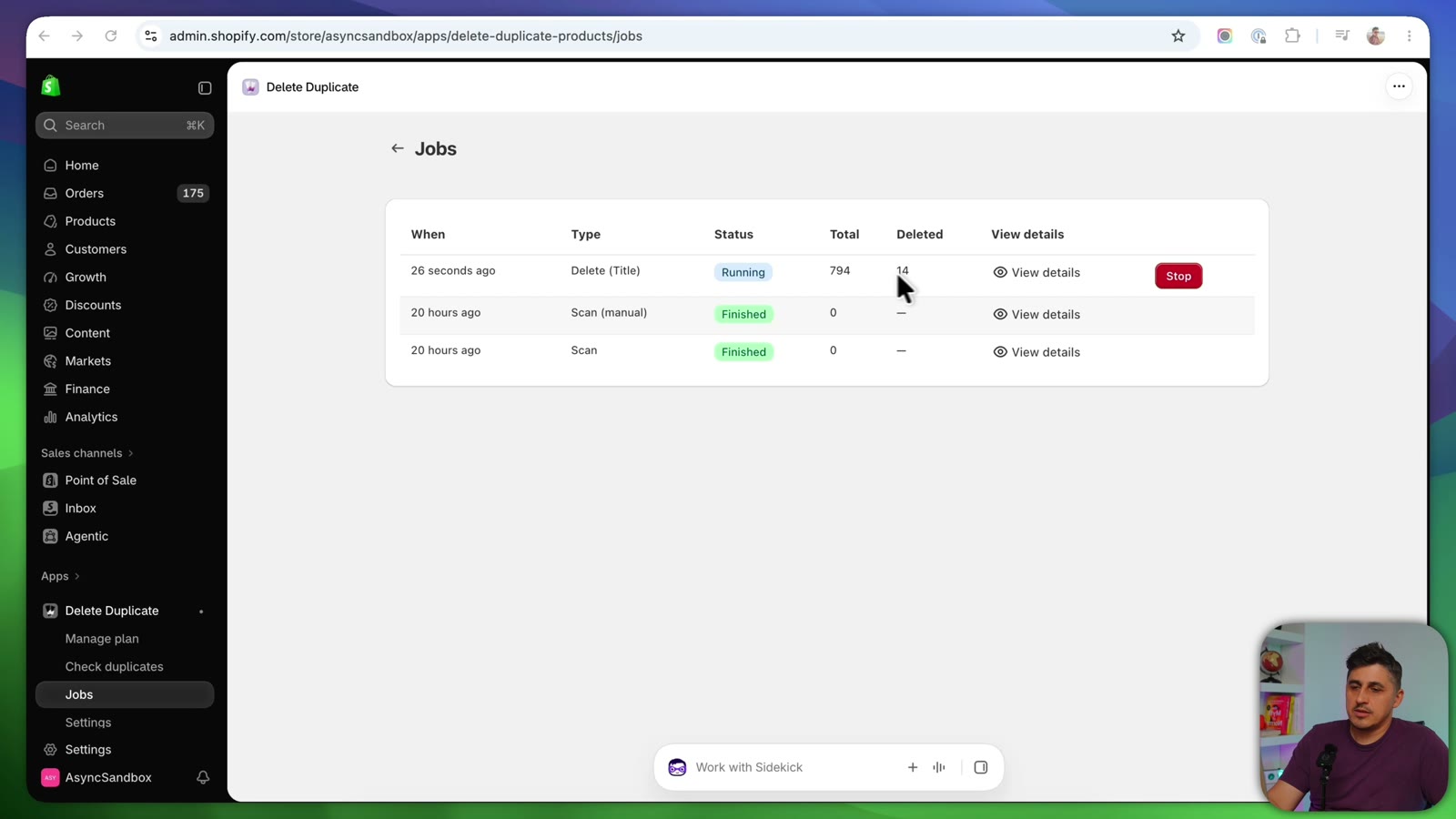Click the AsyncSandbox notification bell
1456x819 pixels.
(x=203, y=777)
